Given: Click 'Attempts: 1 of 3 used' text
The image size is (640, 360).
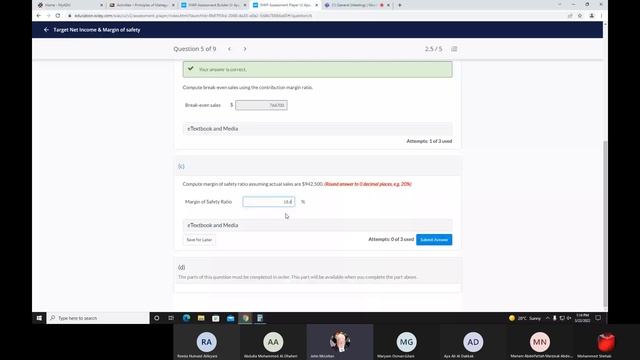Looking at the screenshot, I should [x=429, y=141].
